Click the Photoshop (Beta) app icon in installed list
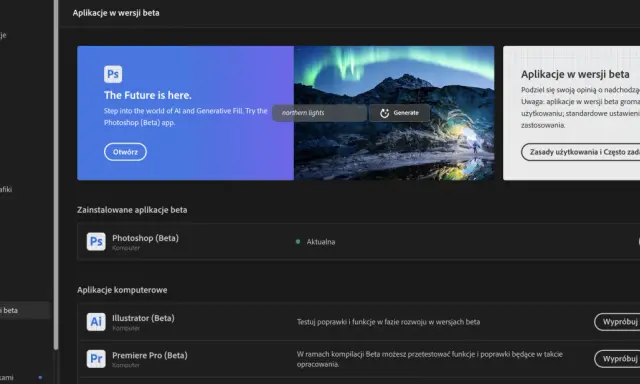The image size is (640, 384). (96, 242)
